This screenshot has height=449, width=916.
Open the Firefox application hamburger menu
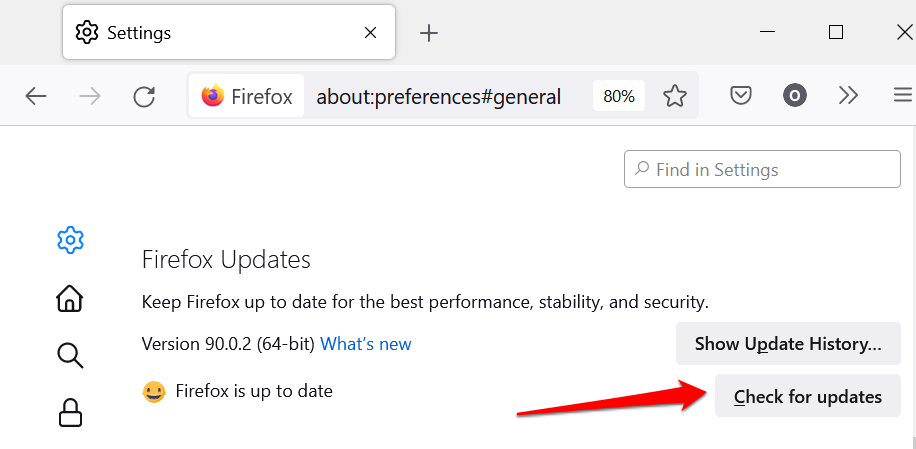tap(903, 96)
